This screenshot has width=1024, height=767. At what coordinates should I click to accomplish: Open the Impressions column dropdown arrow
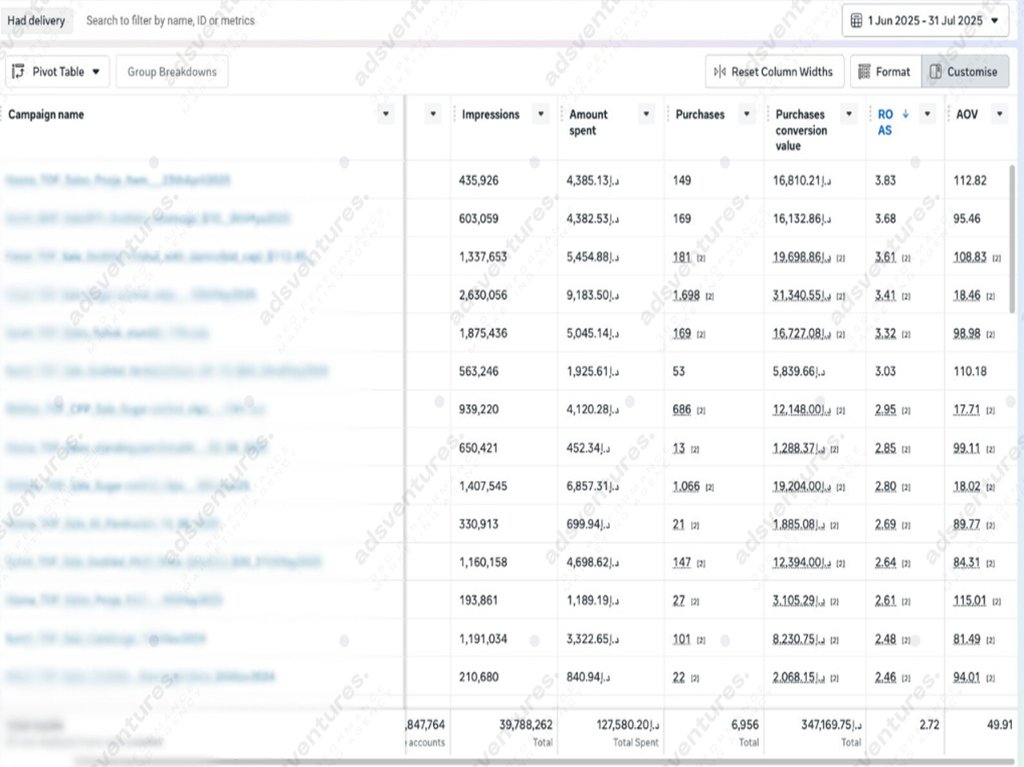pyautogui.click(x=540, y=115)
